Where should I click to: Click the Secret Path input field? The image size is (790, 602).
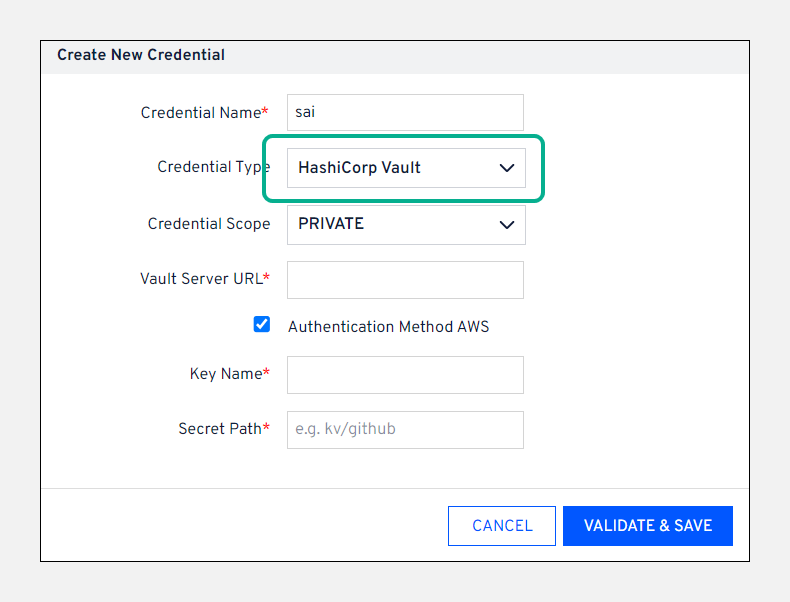(x=405, y=430)
